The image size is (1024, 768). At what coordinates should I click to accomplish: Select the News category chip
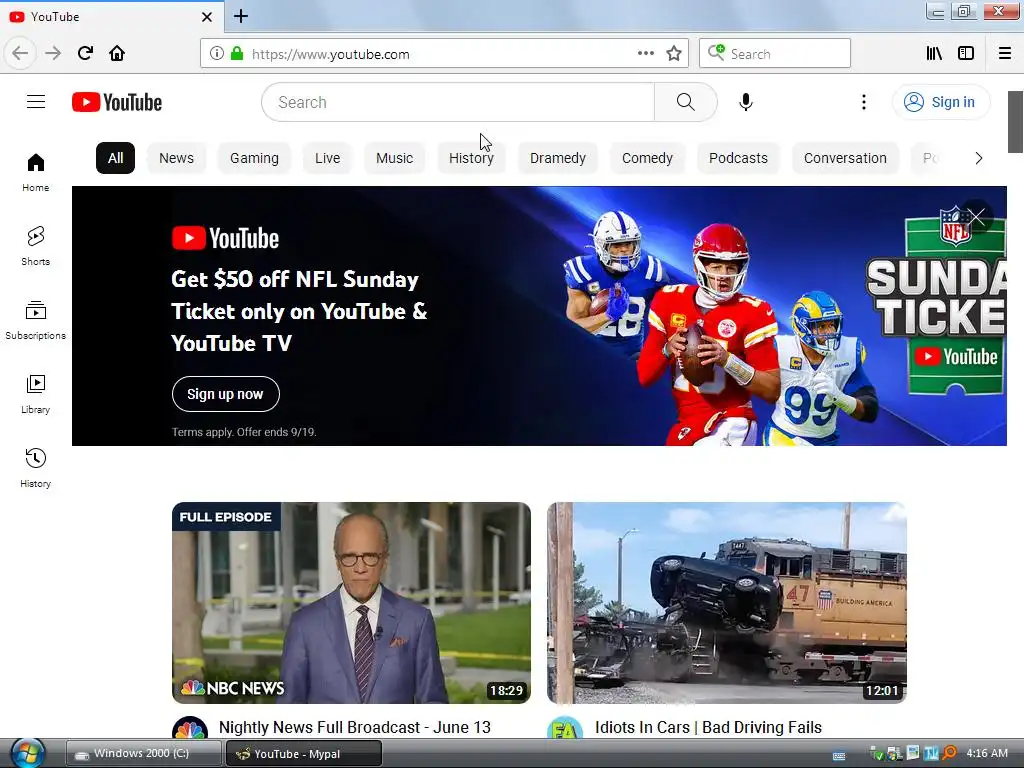176,158
